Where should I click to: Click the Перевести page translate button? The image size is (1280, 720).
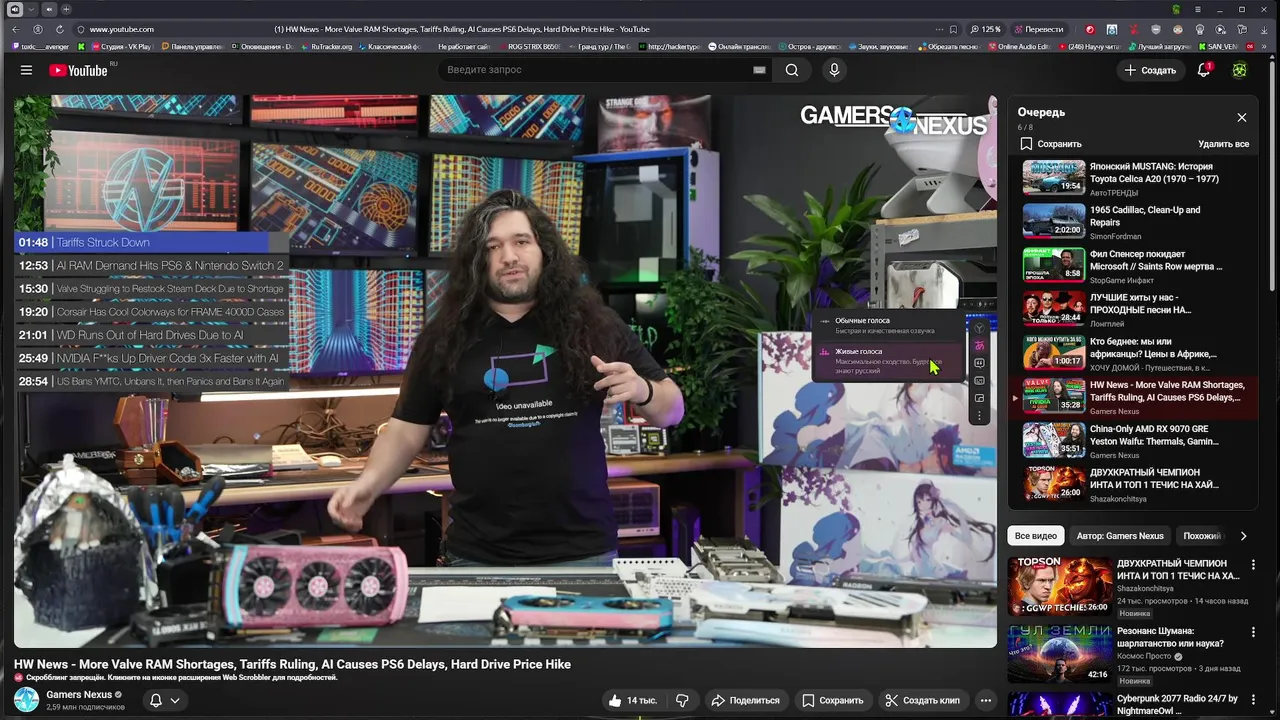(x=1039, y=29)
